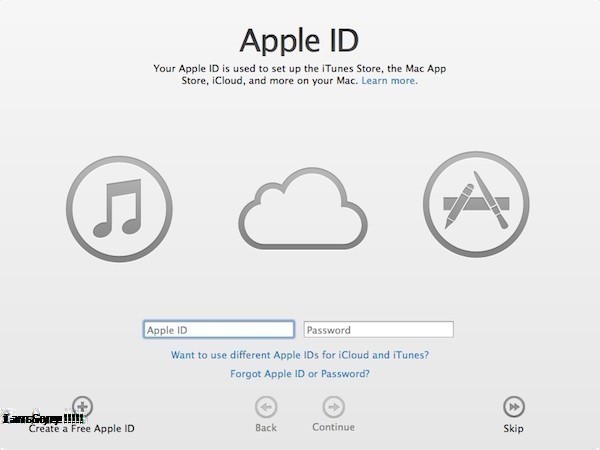
Task: Click the large Apple ID heading
Action: click(x=299, y=40)
